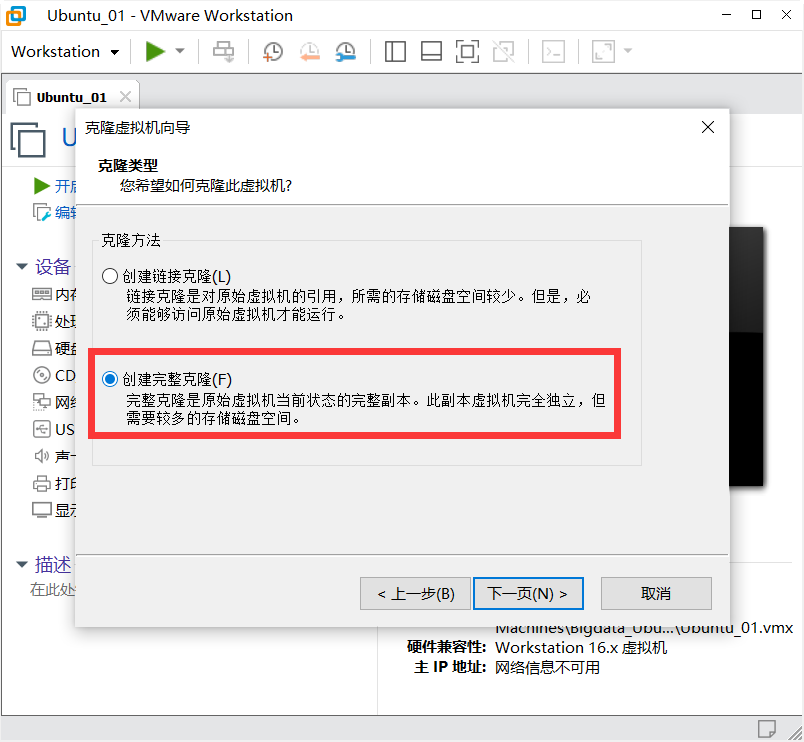Viewport: 804px width, 742px height.
Task: Collapse the 描述 section
Action: pyautogui.click(x=22, y=564)
